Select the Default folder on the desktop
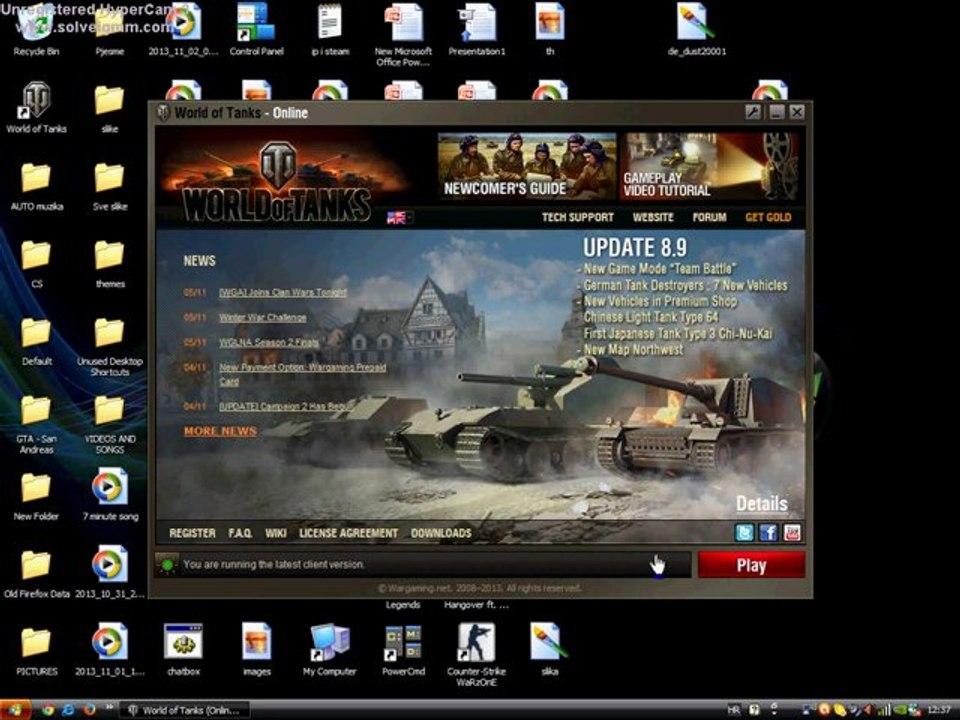This screenshot has width=960, height=720. click(x=36, y=341)
